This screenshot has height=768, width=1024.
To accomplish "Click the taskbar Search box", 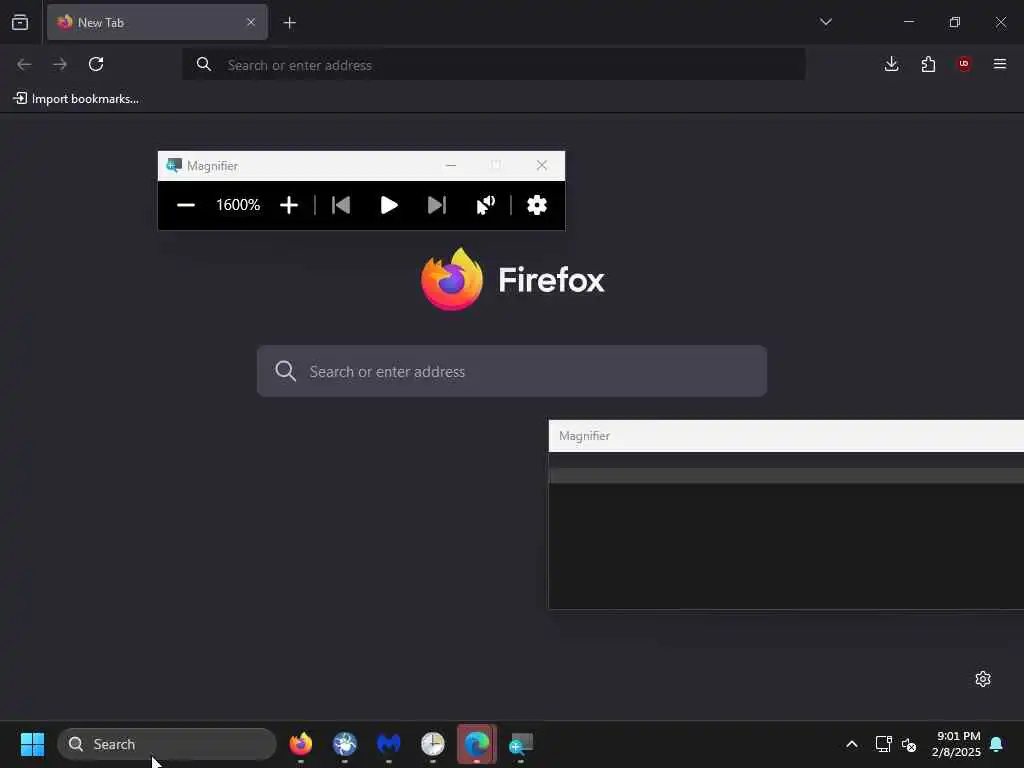I will tap(167, 744).
